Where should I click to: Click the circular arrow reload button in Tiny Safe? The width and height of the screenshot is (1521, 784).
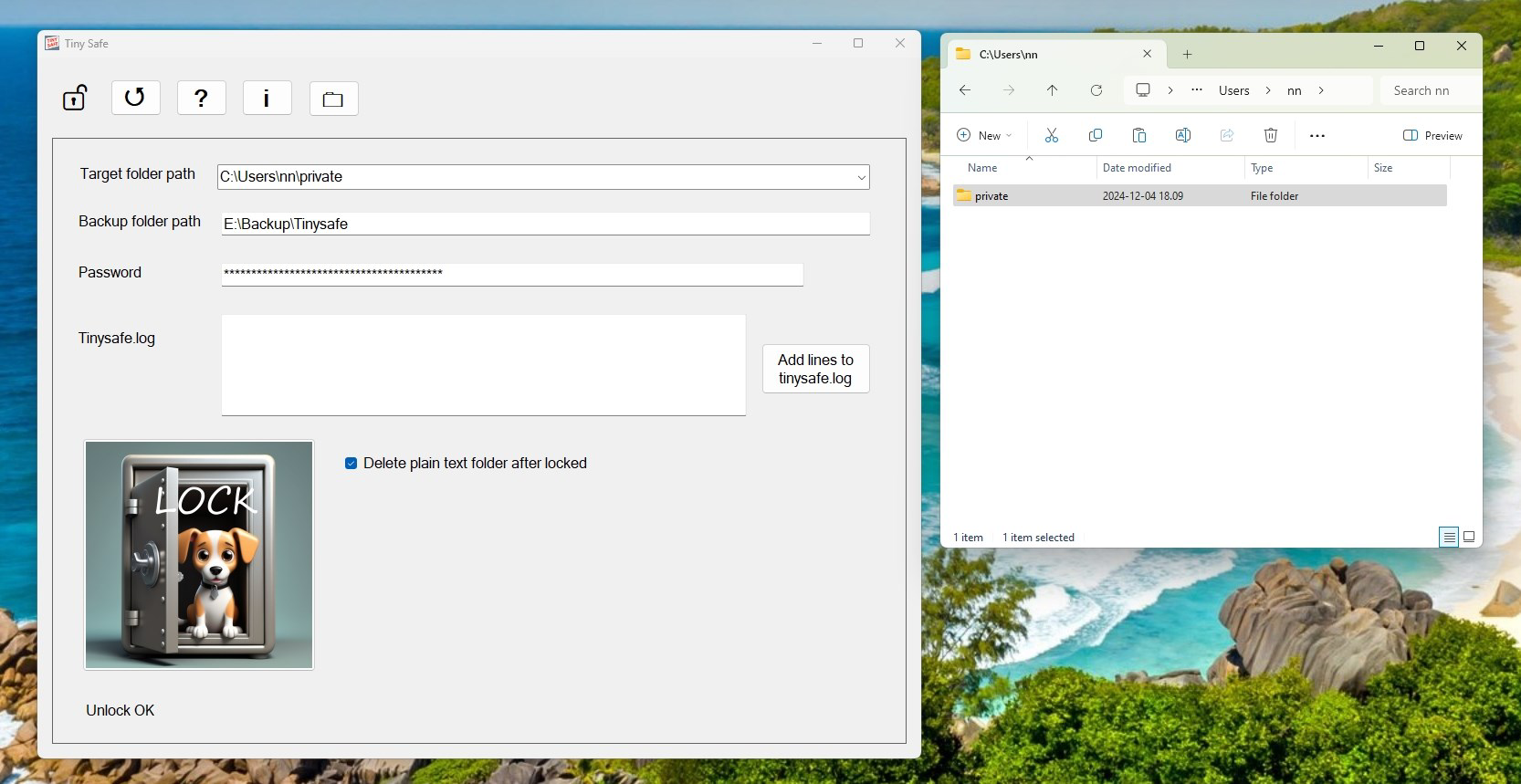(135, 98)
